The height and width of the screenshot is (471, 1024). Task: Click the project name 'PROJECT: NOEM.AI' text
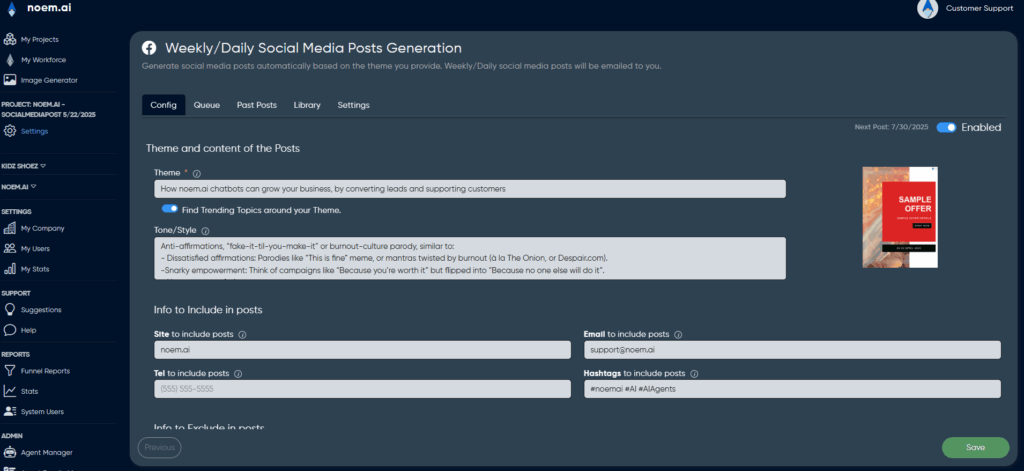tap(49, 109)
